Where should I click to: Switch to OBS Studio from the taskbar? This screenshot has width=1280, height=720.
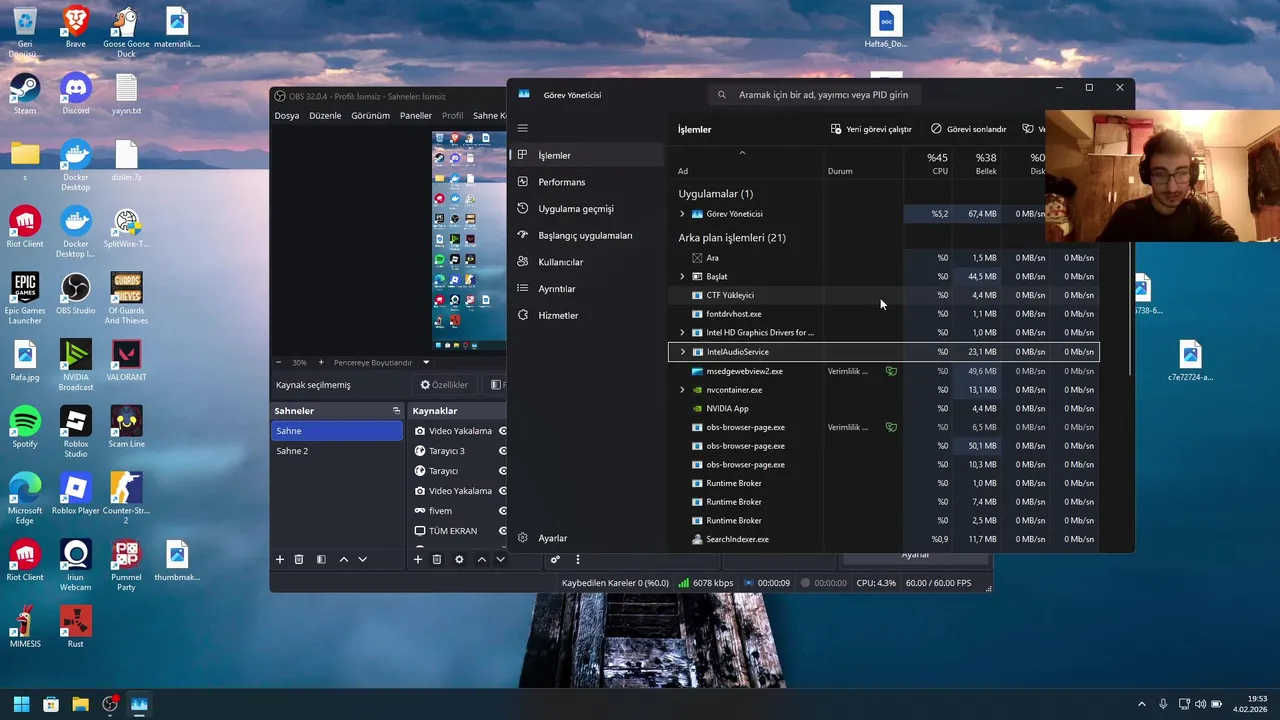(110, 704)
